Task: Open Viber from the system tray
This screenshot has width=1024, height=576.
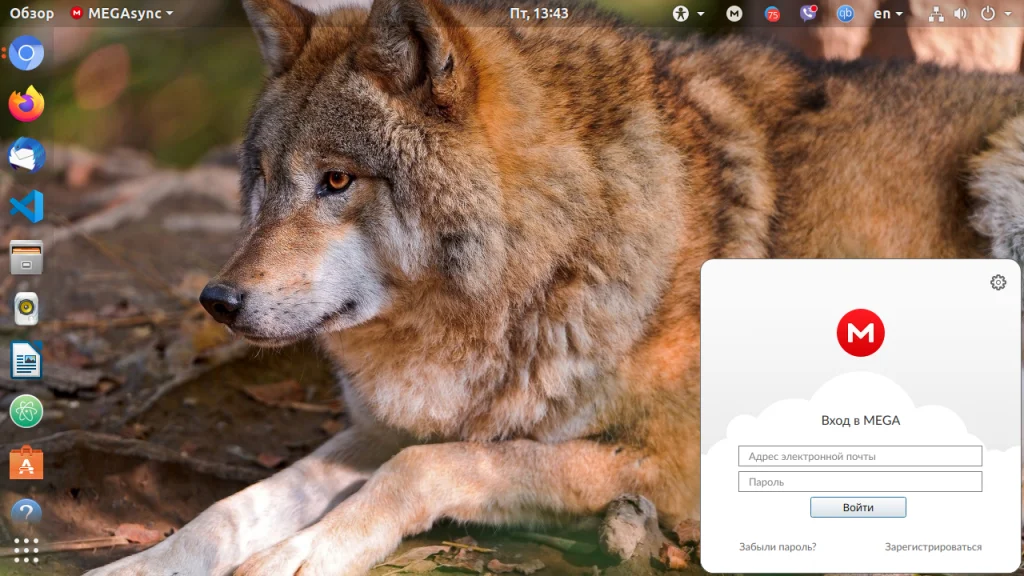Action: [808, 14]
